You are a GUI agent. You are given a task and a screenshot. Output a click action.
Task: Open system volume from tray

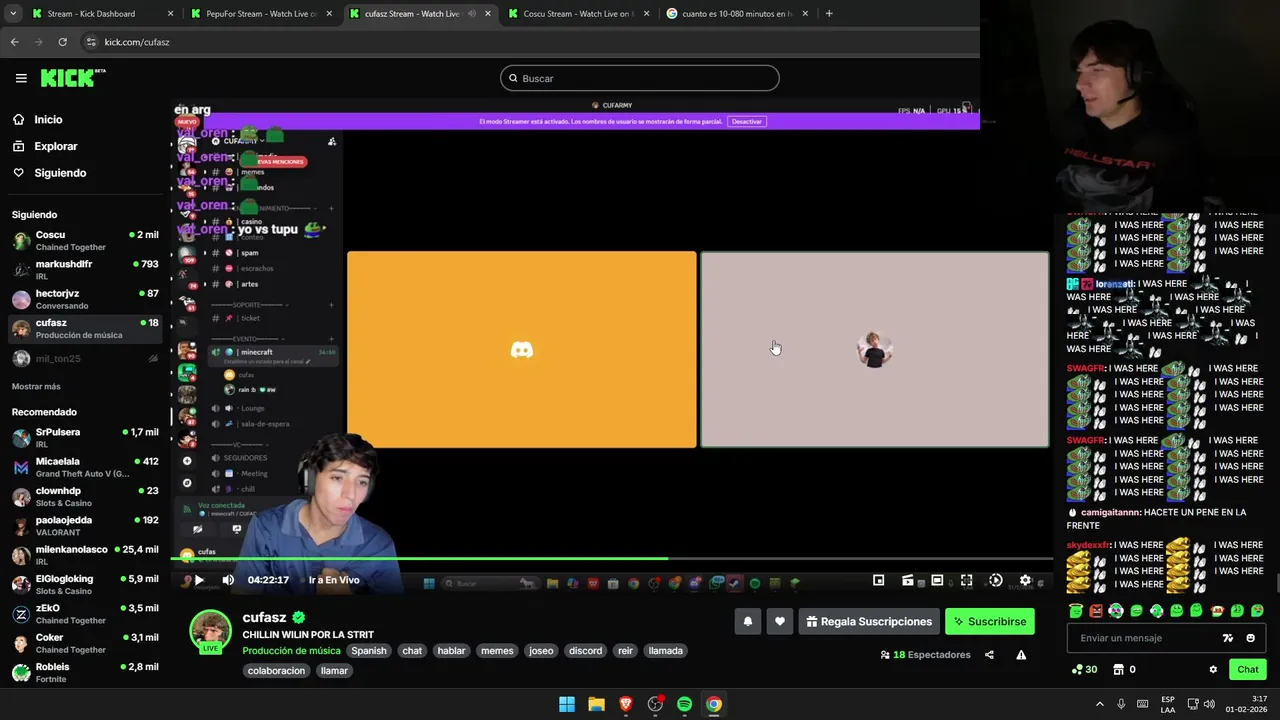[1209, 704]
